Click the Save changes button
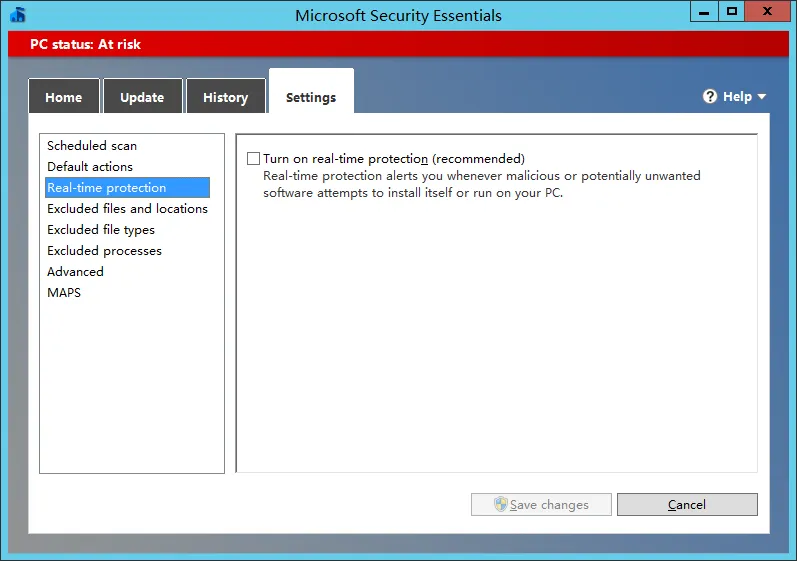 pos(541,505)
